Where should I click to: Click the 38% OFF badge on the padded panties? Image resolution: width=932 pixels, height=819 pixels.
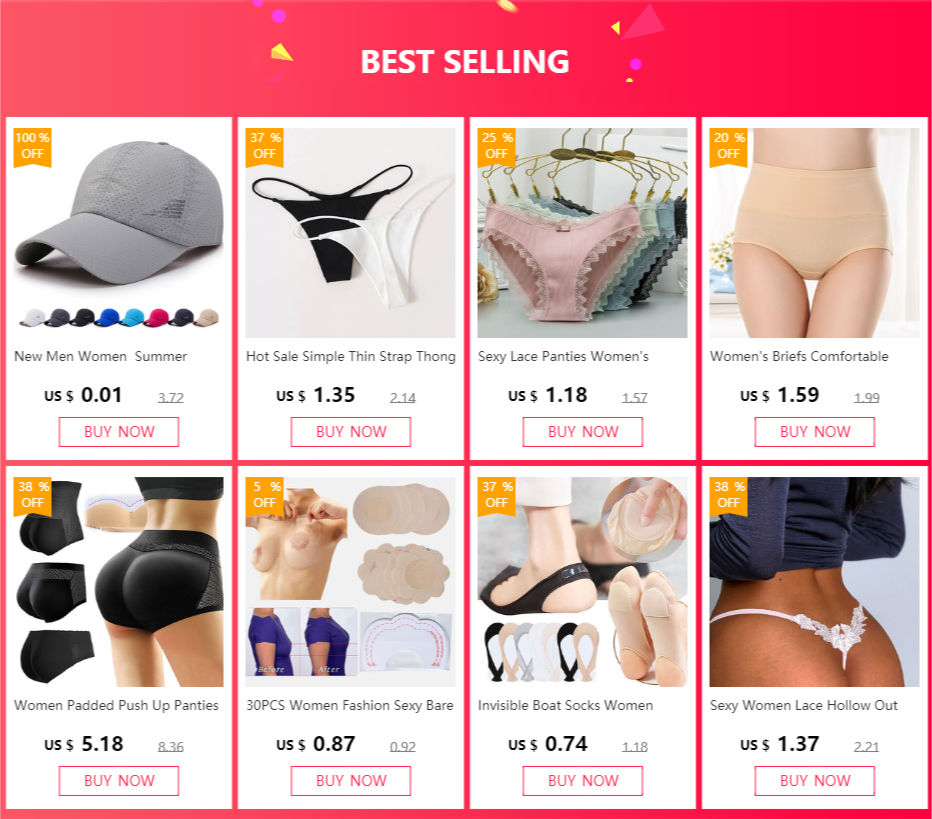click(32, 496)
